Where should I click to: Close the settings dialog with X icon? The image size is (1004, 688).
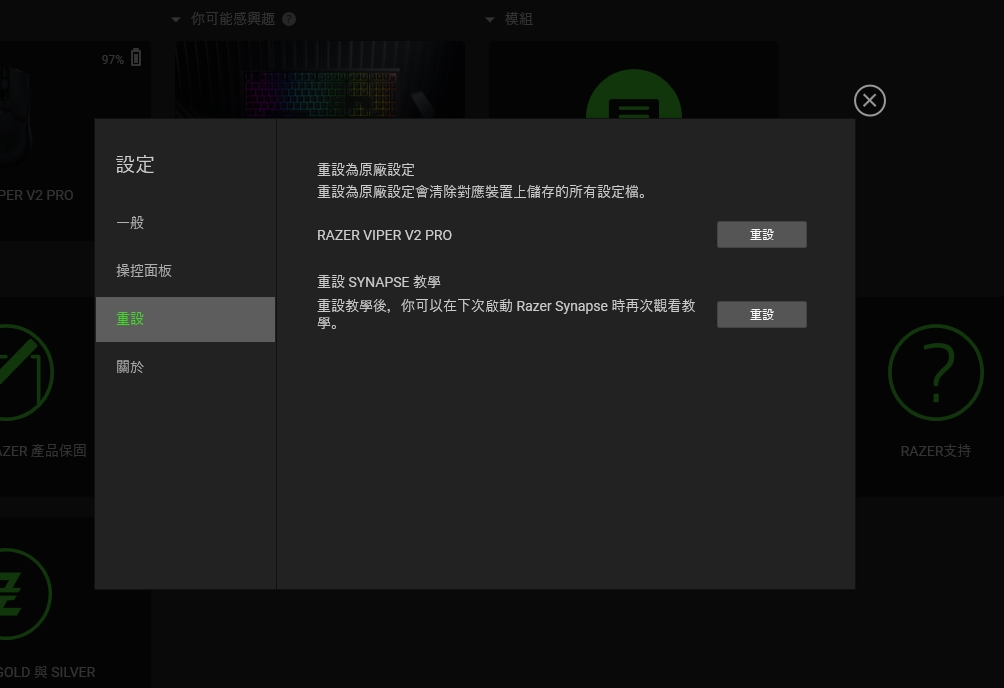click(870, 101)
